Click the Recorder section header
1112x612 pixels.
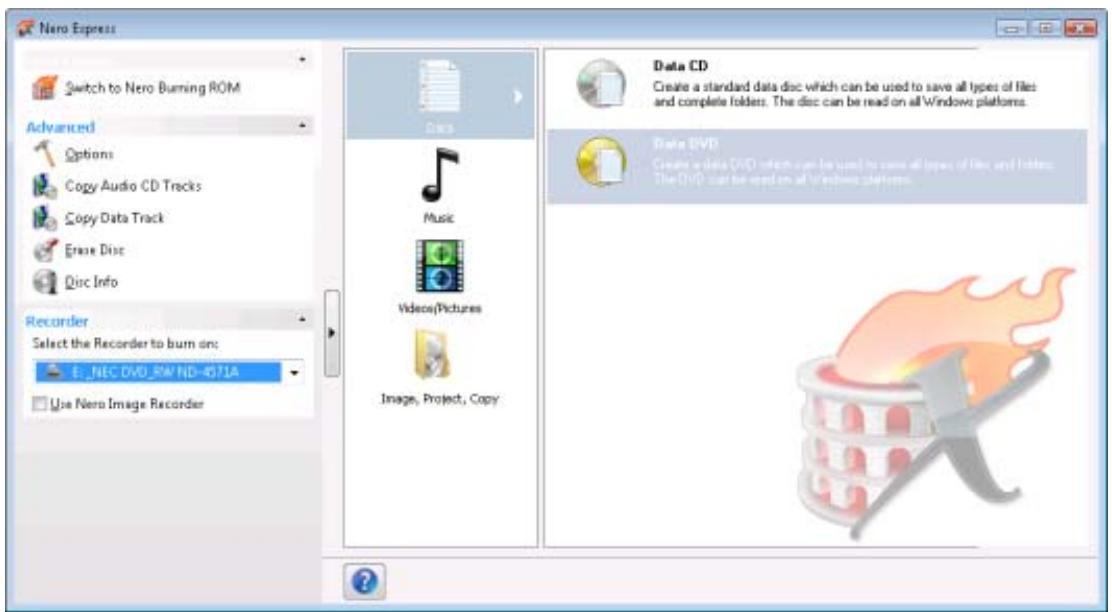(57, 321)
